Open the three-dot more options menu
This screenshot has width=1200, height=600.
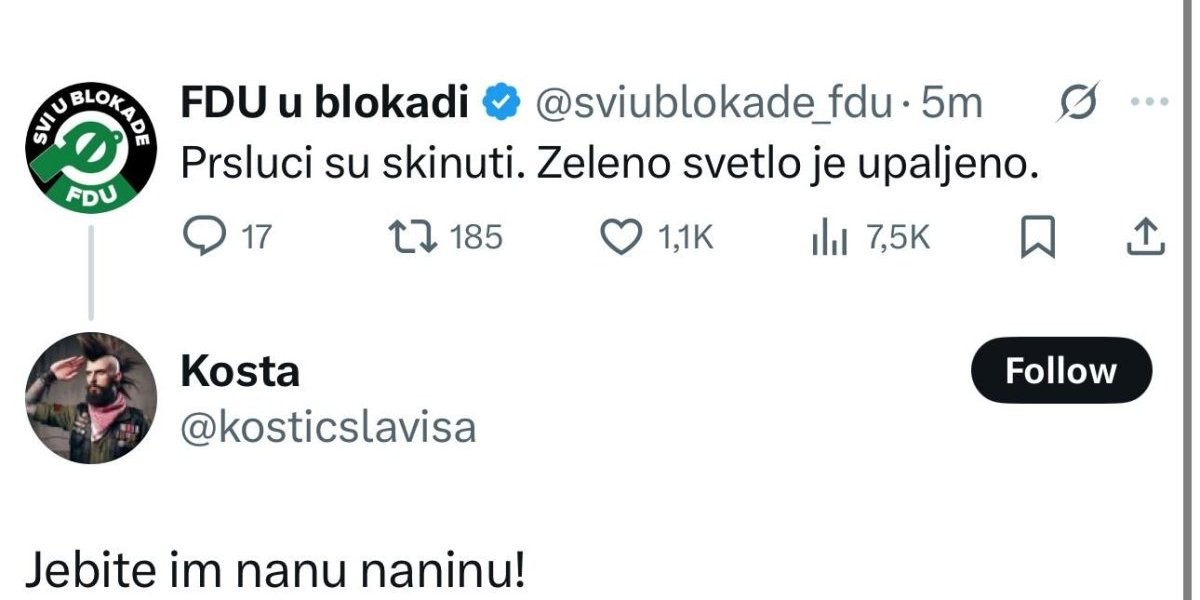(x=1148, y=102)
